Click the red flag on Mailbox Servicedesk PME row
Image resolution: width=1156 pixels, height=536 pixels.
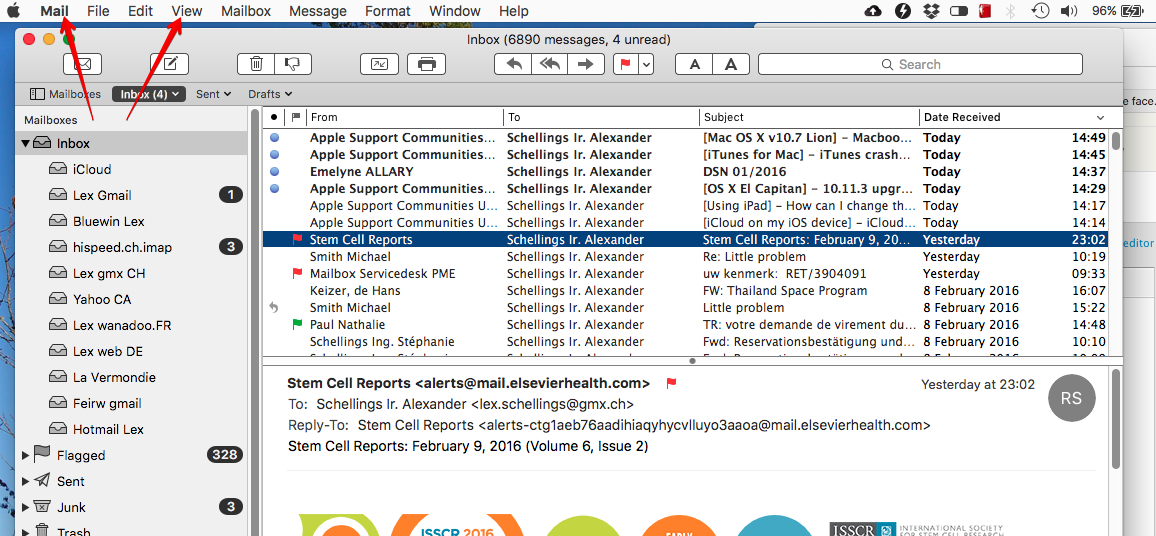(x=297, y=273)
